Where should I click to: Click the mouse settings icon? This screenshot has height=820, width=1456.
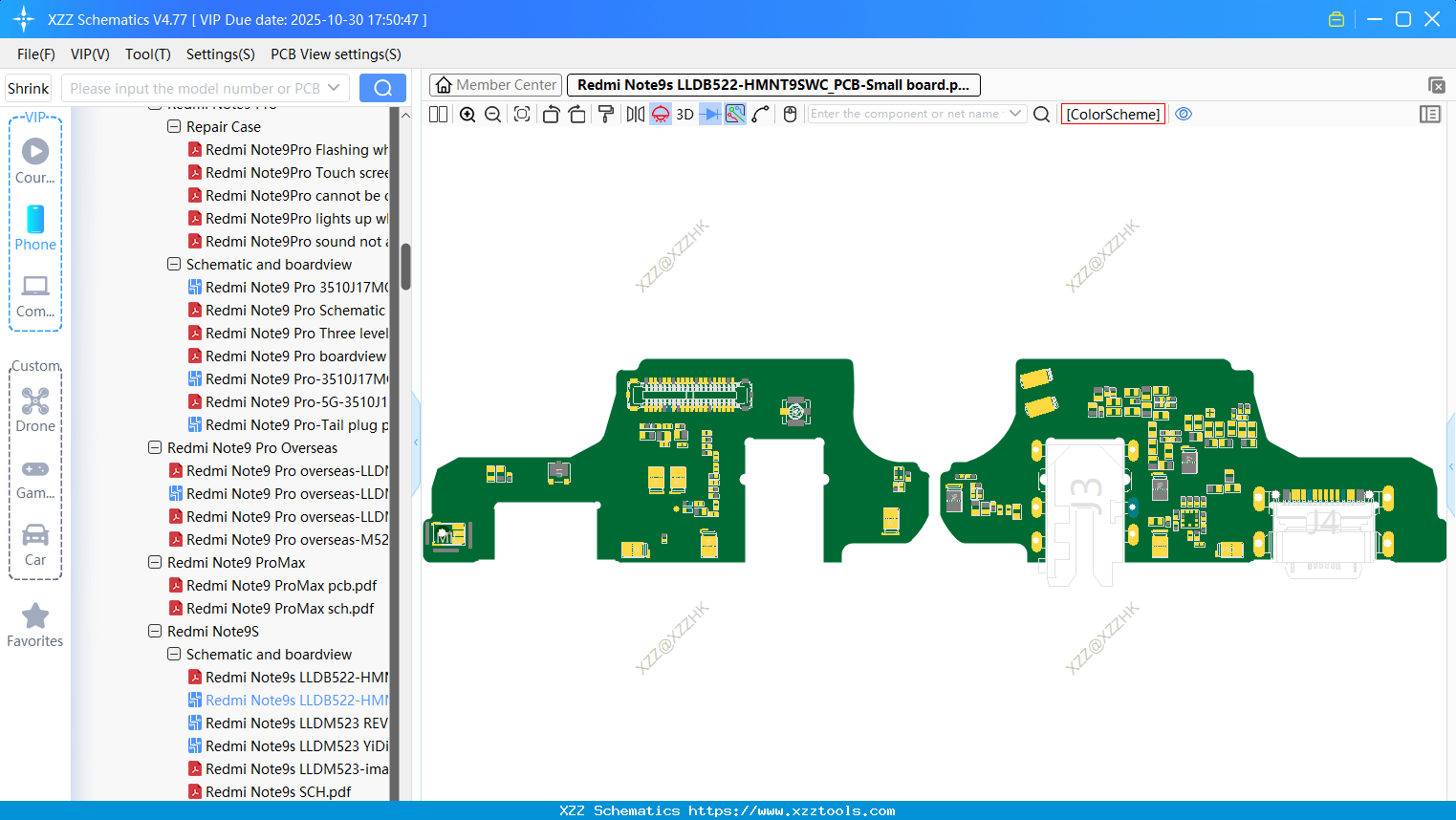[x=790, y=114]
